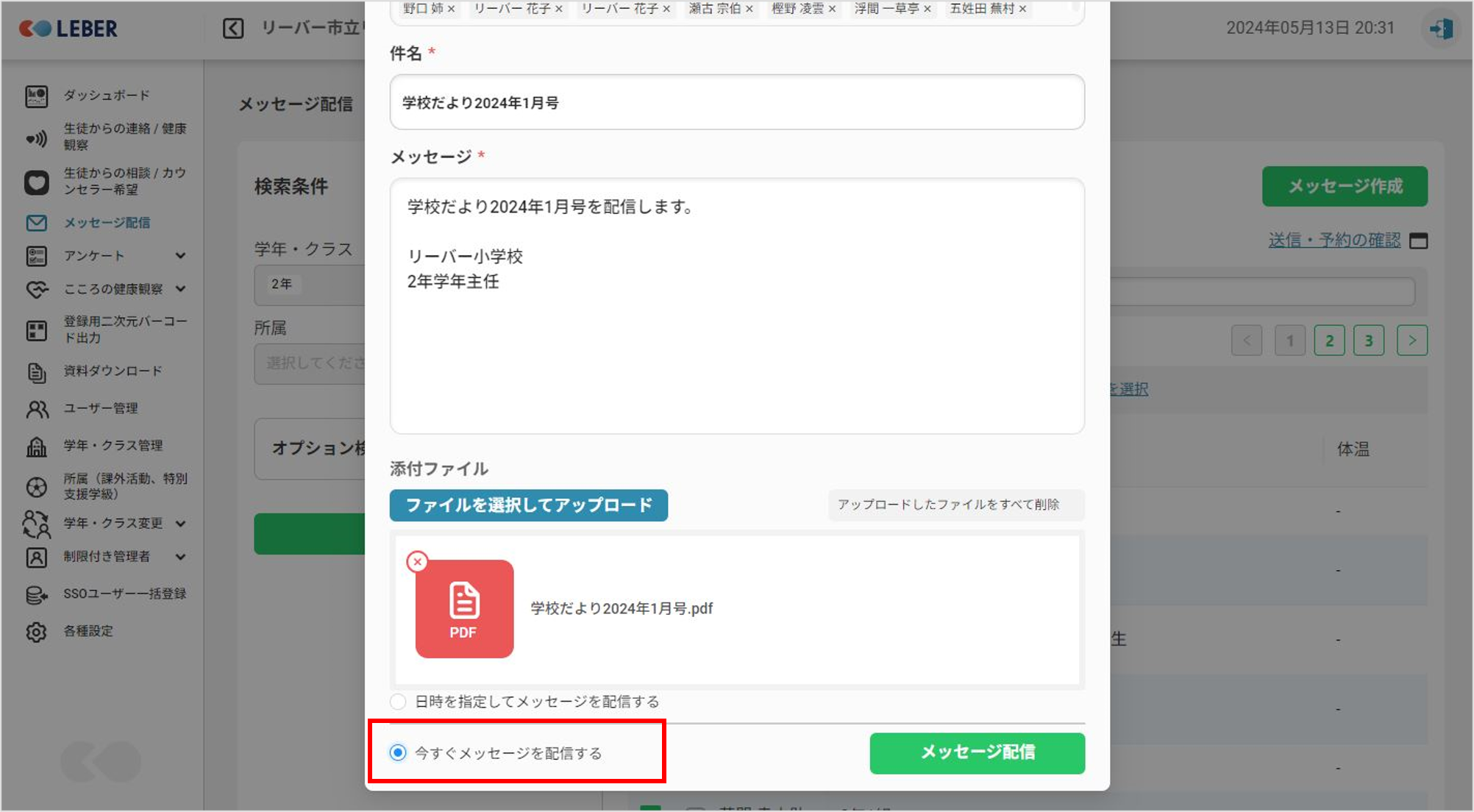Click the calendar icon beside 送信・予約の確認
1474x812 pixels.
pyautogui.click(x=1418, y=241)
